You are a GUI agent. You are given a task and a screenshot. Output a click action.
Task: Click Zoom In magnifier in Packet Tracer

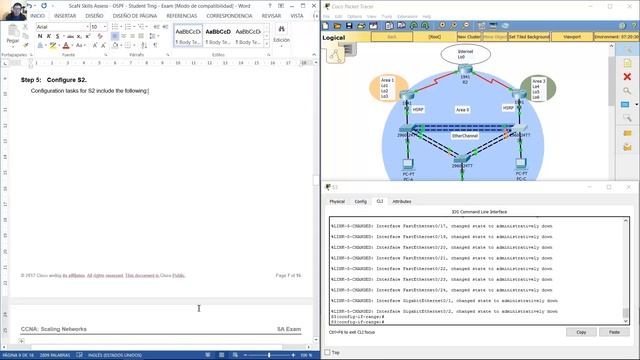coord(442,26)
